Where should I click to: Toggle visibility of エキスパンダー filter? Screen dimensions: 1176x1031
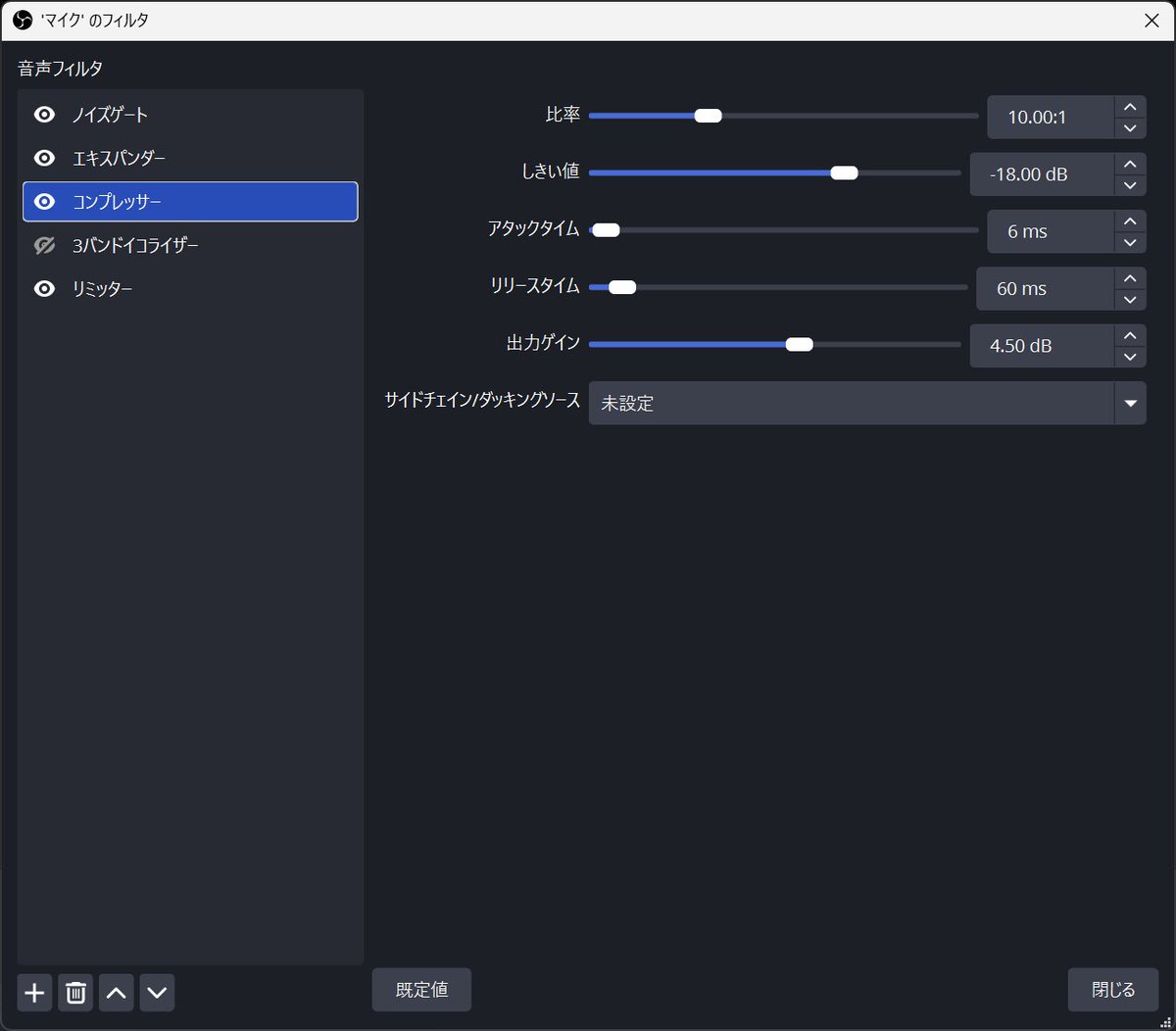click(44, 158)
